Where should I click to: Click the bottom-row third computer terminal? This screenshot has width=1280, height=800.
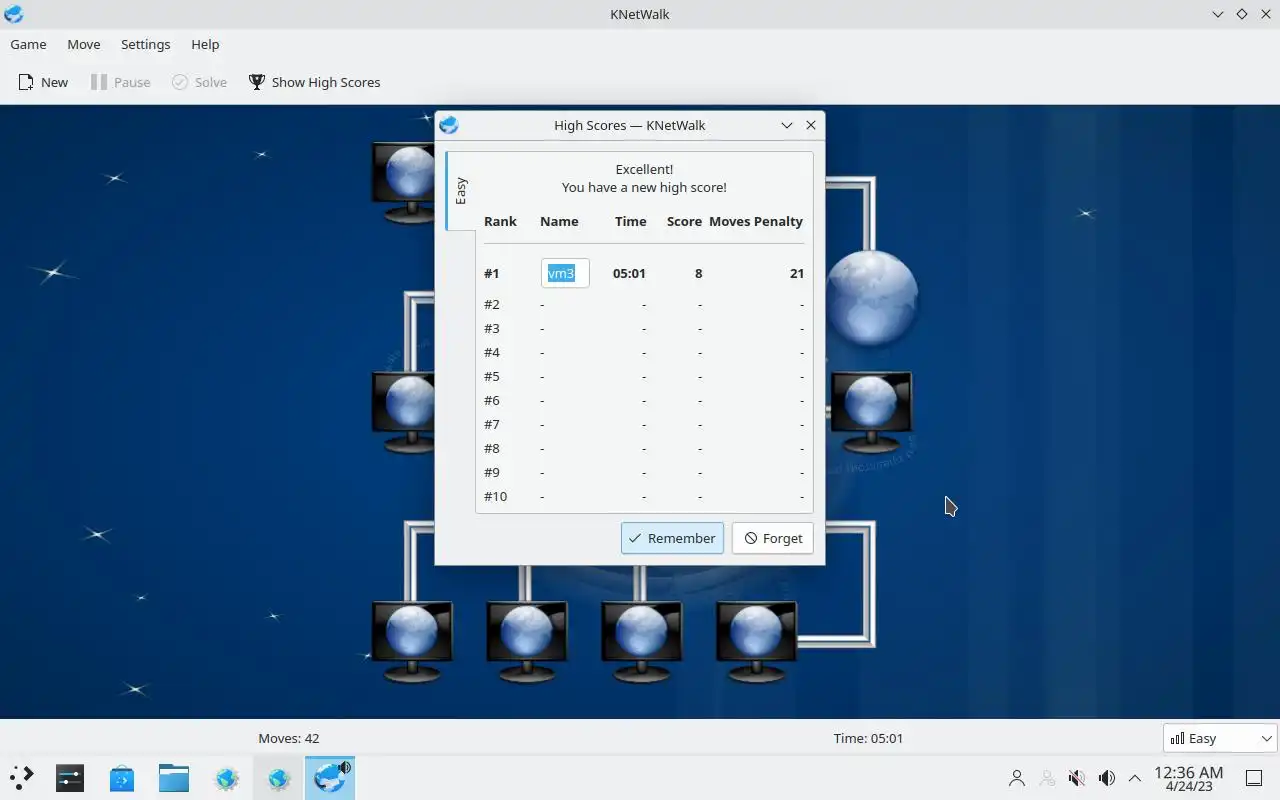pos(641,642)
